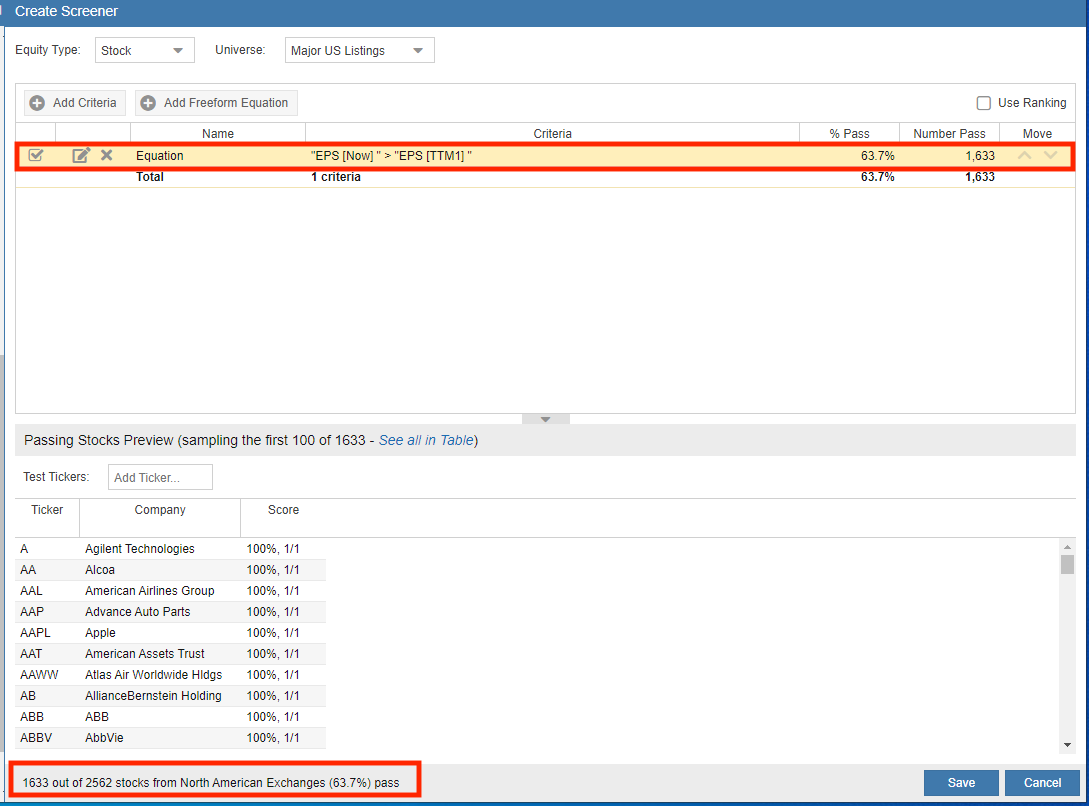Viewport: 1089px width, 806px height.
Task: Move Equation row up with arrow icon
Action: pyautogui.click(x=1024, y=156)
